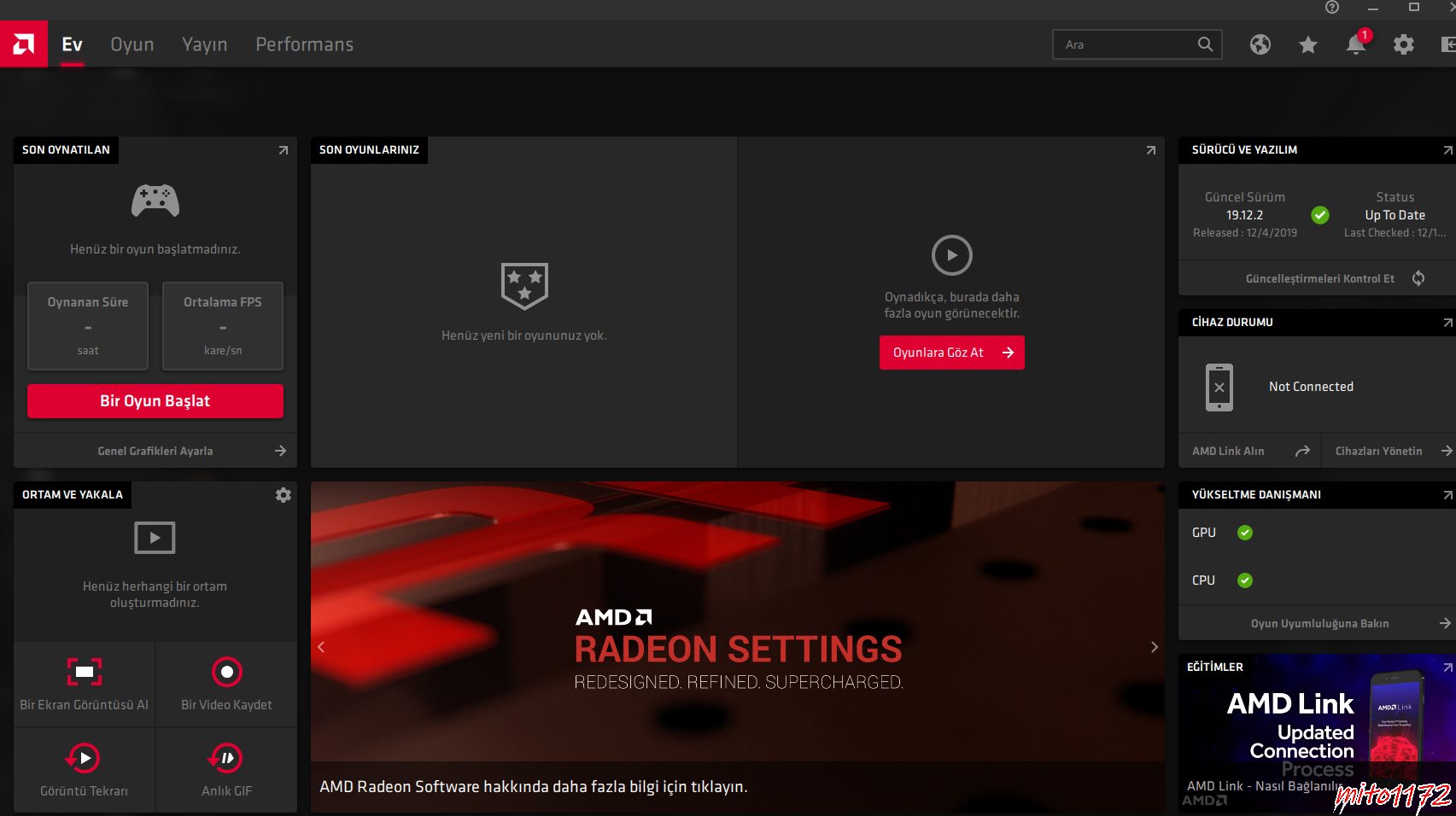Select the Oynanan Süre tile
This screenshot has height=816, width=1456.
(x=88, y=326)
